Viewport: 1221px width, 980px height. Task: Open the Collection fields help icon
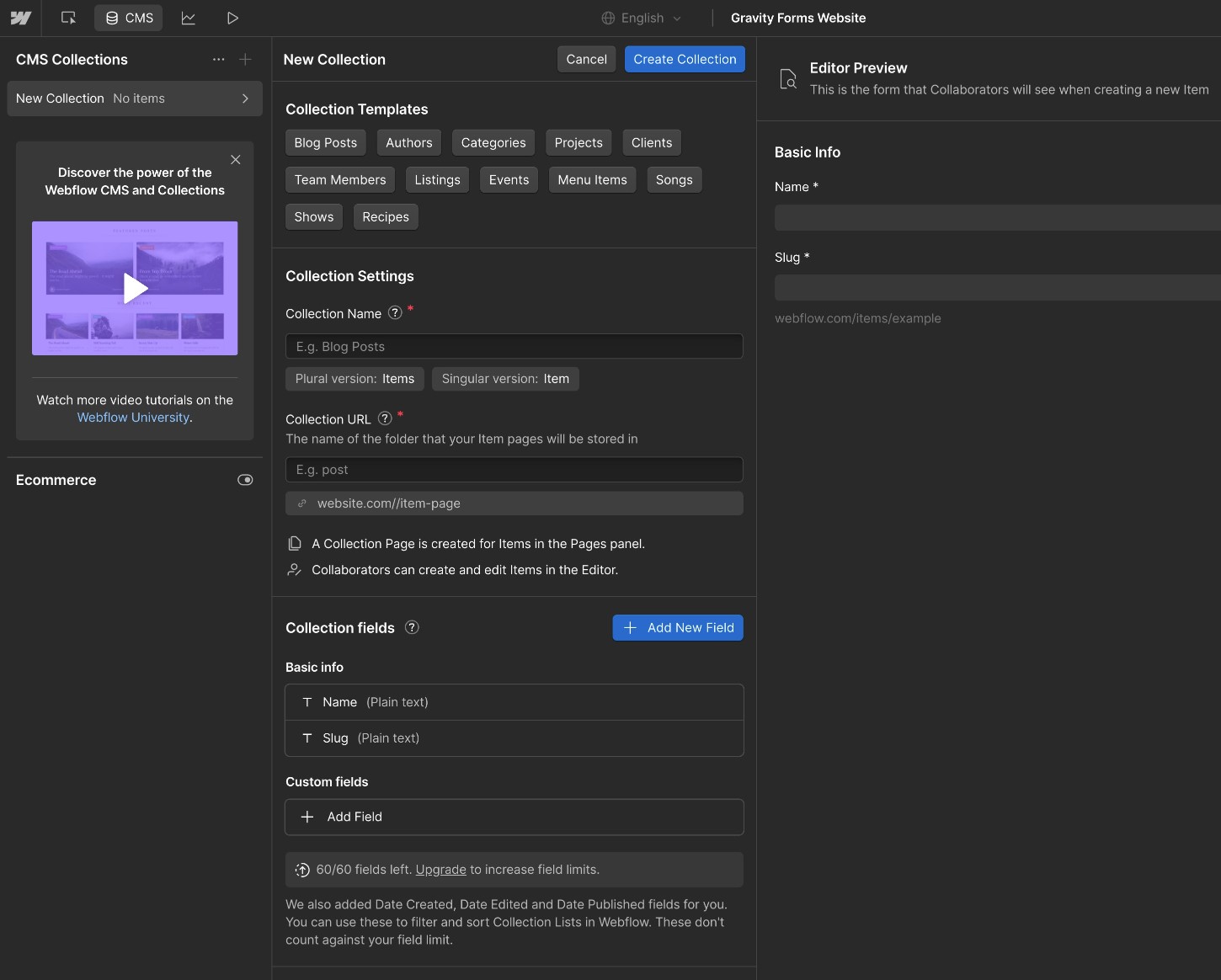[412, 627]
